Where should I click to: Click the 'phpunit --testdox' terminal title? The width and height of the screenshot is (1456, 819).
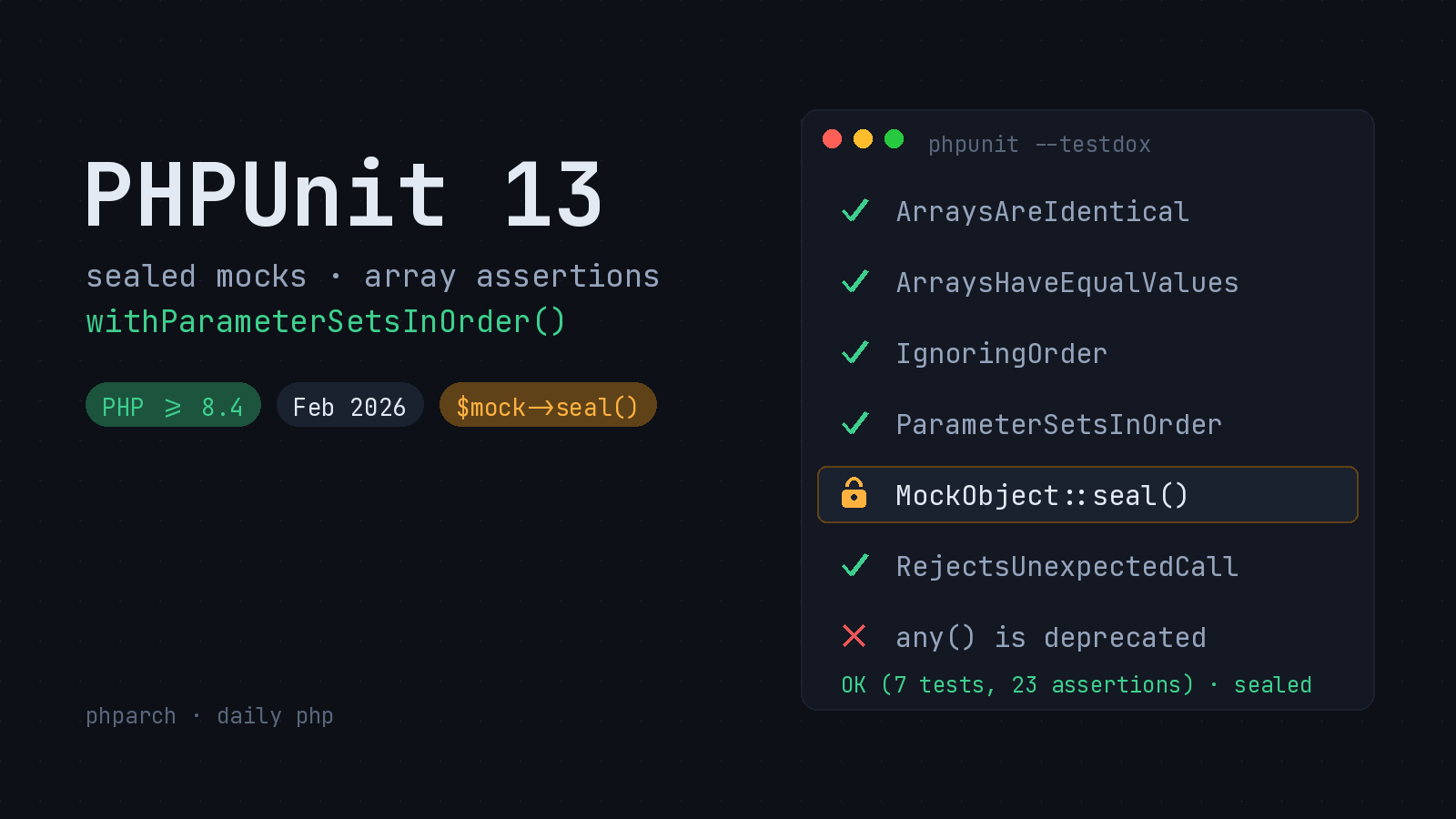pos(1039,145)
